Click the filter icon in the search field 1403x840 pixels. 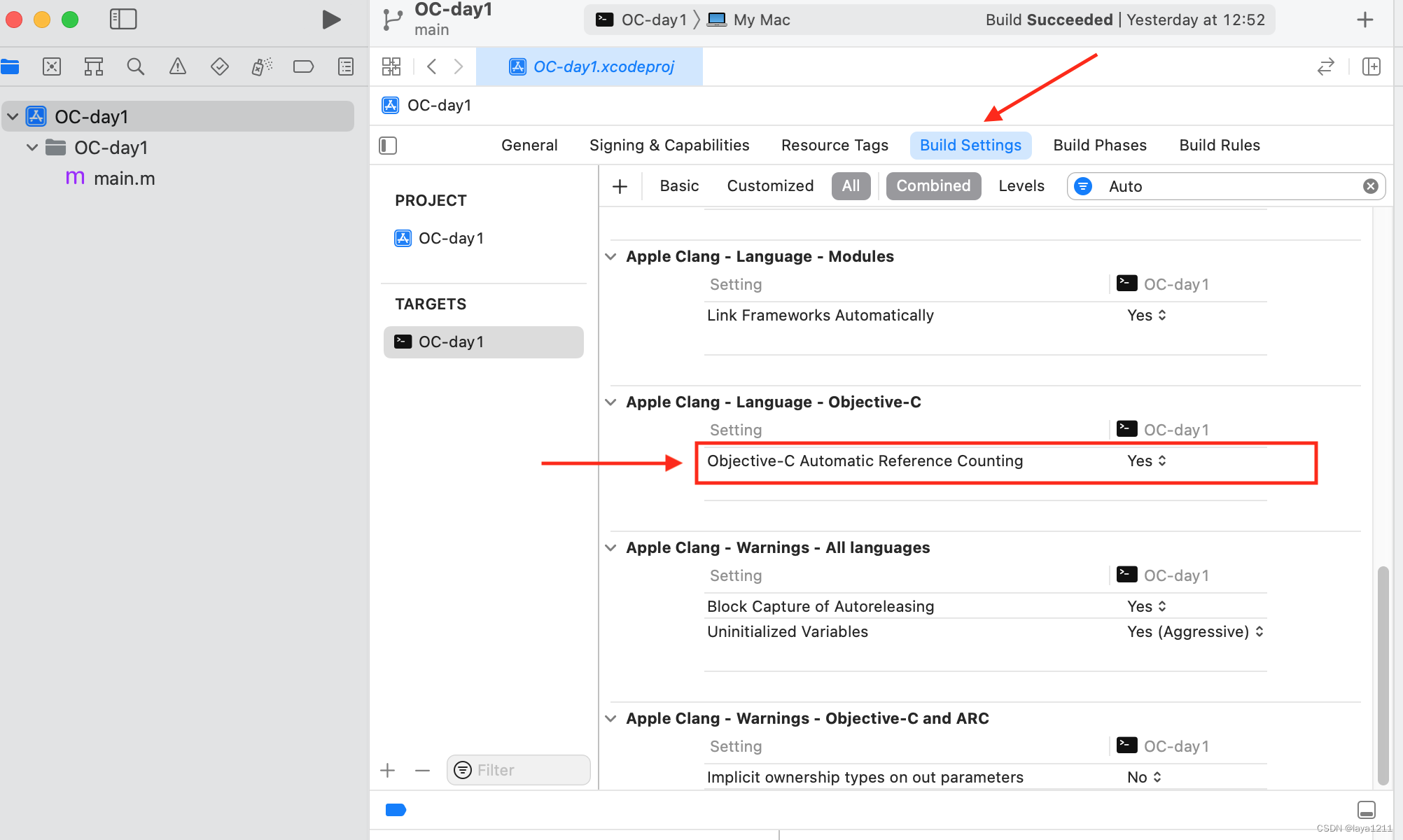click(1083, 186)
